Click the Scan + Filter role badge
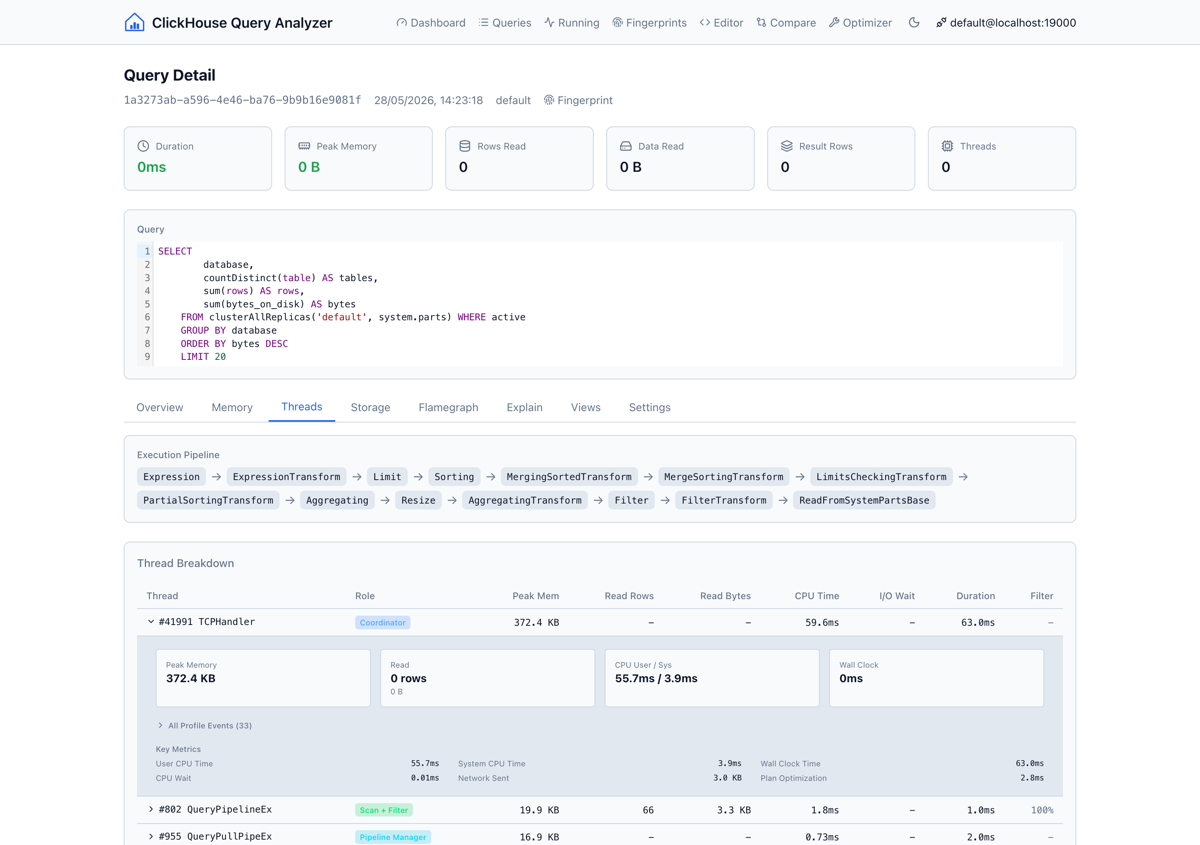Image resolution: width=1200 pixels, height=845 pixels. pos(384,810)
